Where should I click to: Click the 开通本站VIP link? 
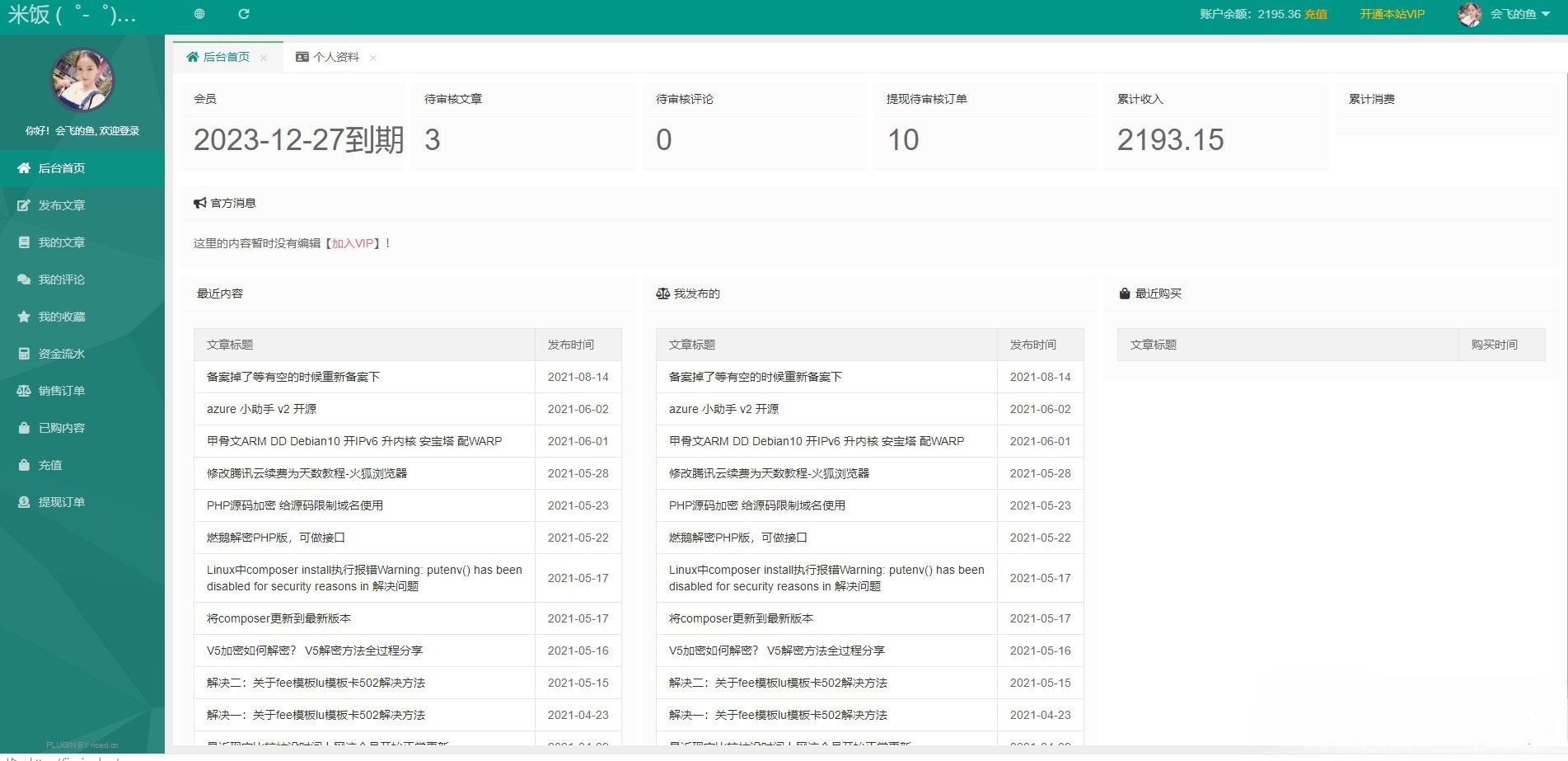pyautogui.click(x=1391, y=14)
